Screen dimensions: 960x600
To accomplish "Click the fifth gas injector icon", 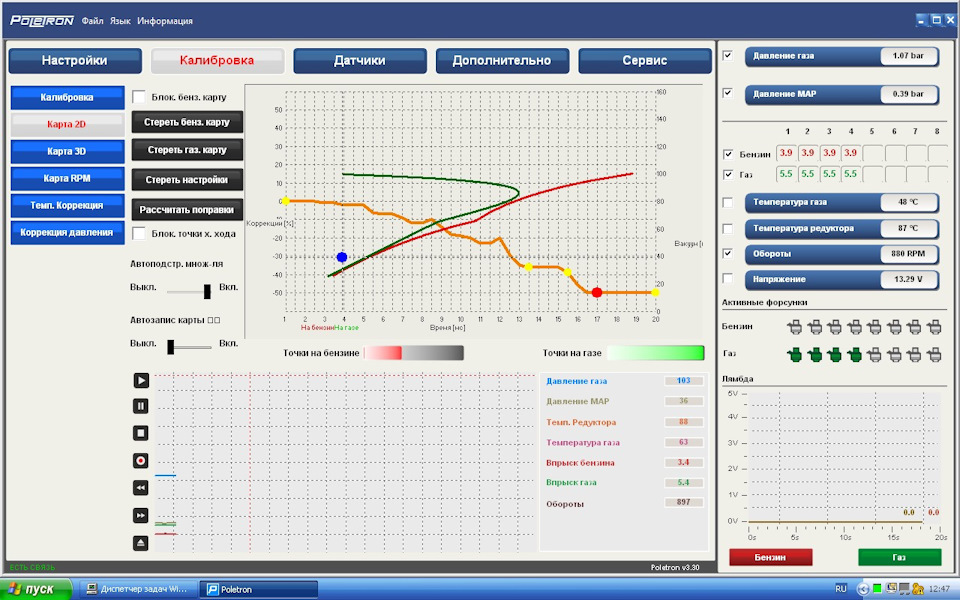I will click(x=874, y=354).
